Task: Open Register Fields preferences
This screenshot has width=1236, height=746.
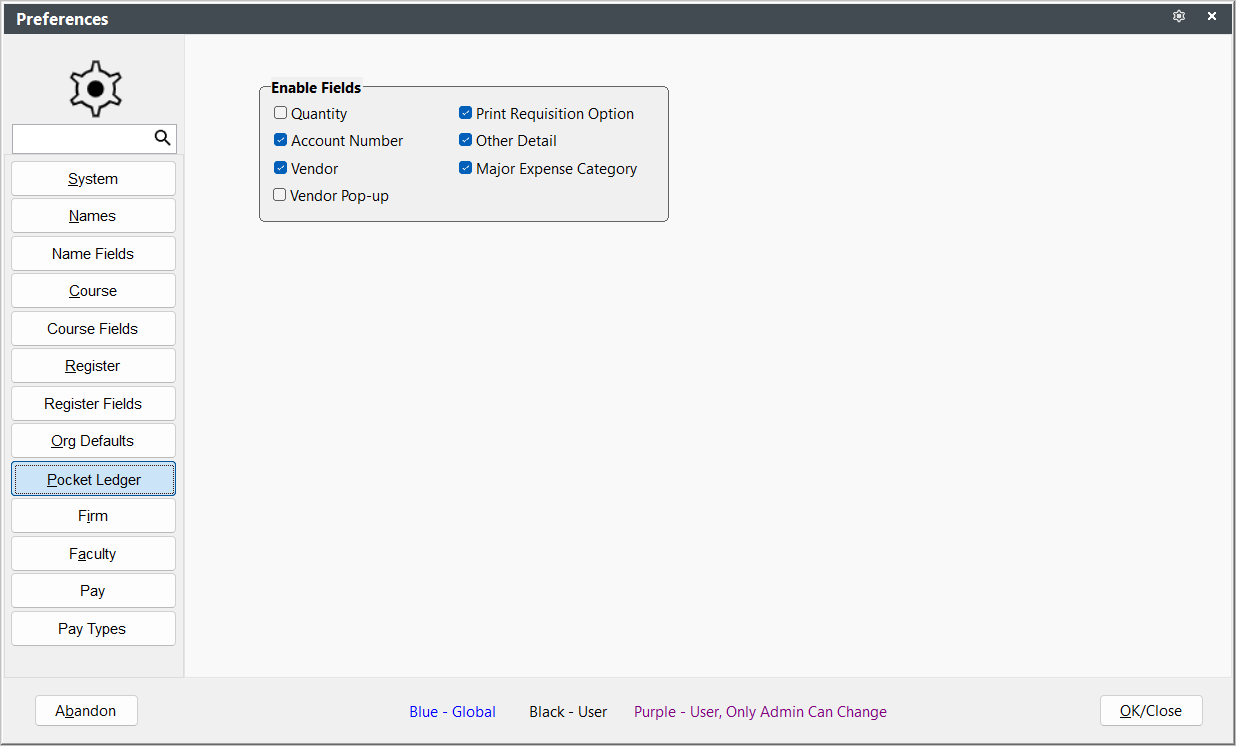Action: [x=93, y=404]
